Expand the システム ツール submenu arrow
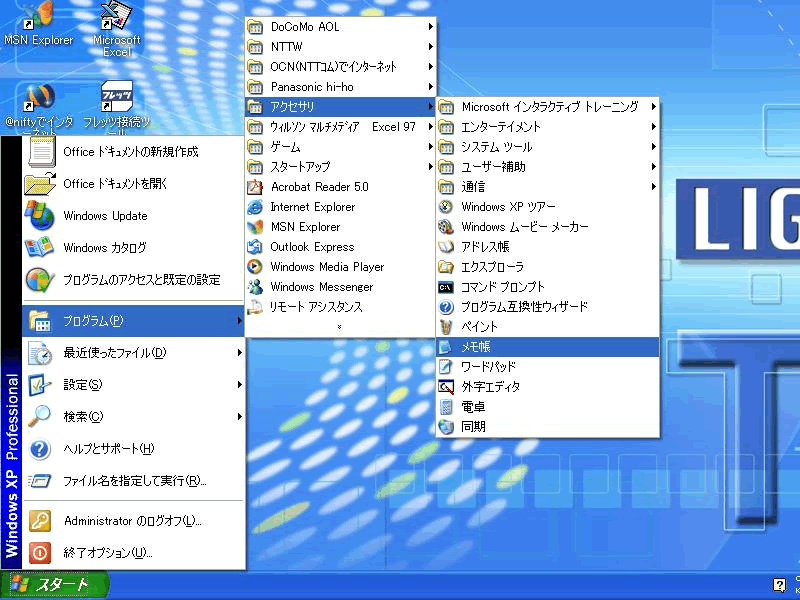The height and width of the screenshot is (600, 800). coord(654,147)
